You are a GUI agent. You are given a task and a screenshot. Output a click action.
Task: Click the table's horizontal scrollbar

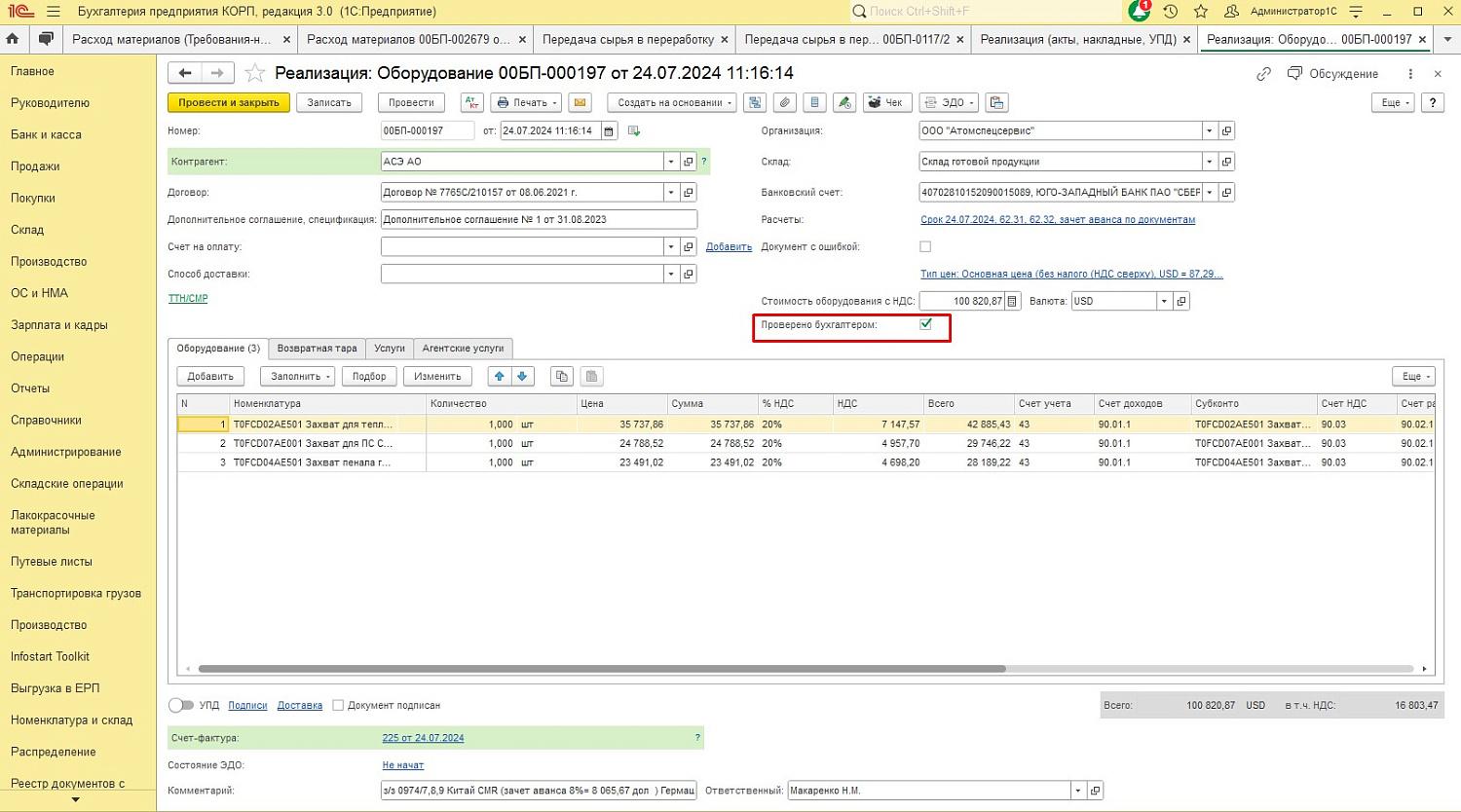pos(601,669)
